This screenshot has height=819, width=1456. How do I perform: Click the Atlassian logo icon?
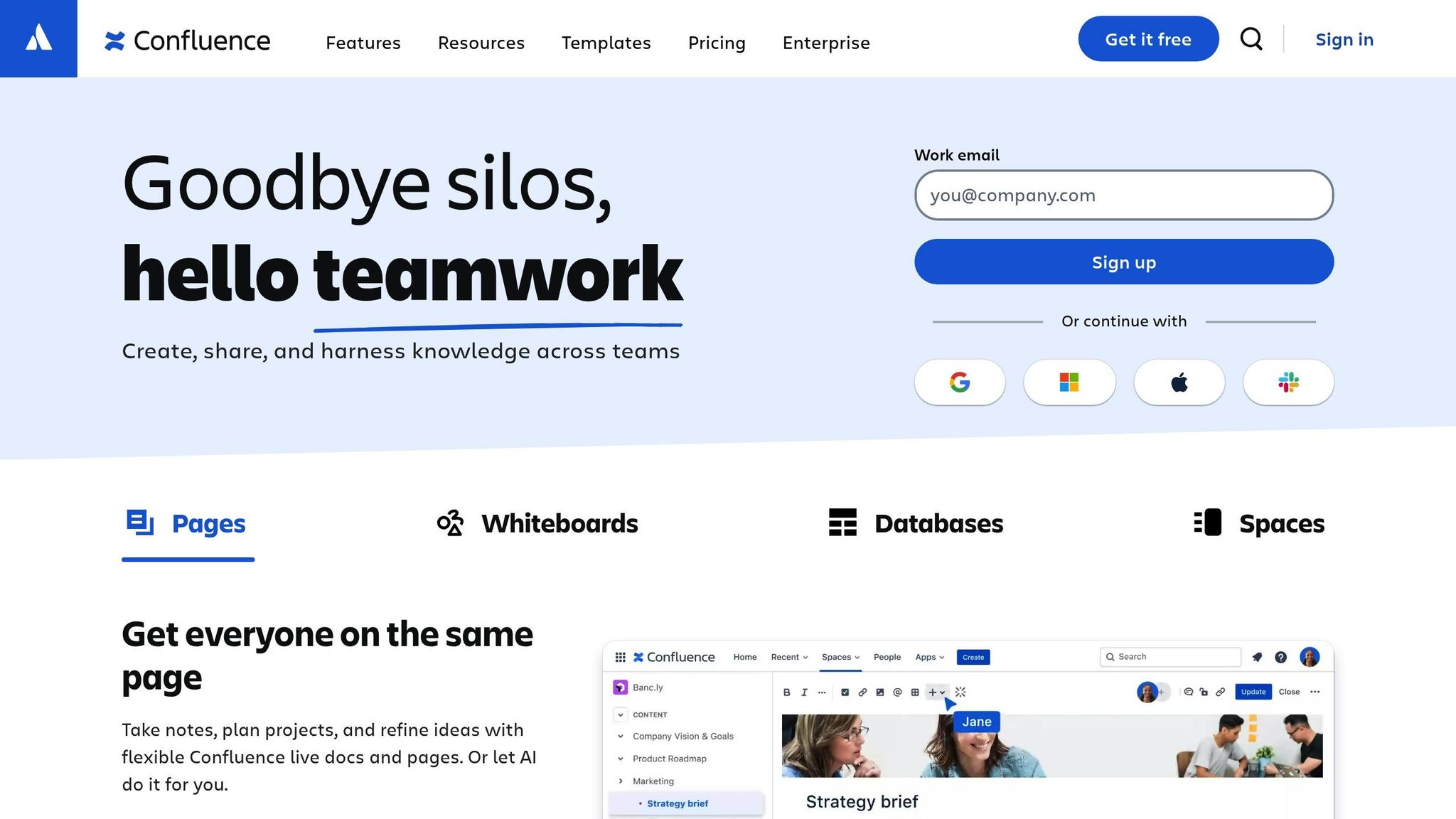pyautogui.click(x=38, y=38)
